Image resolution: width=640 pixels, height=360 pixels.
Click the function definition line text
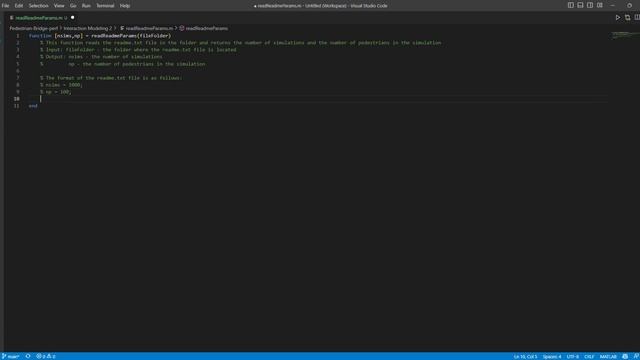click(x=100, y=36)
